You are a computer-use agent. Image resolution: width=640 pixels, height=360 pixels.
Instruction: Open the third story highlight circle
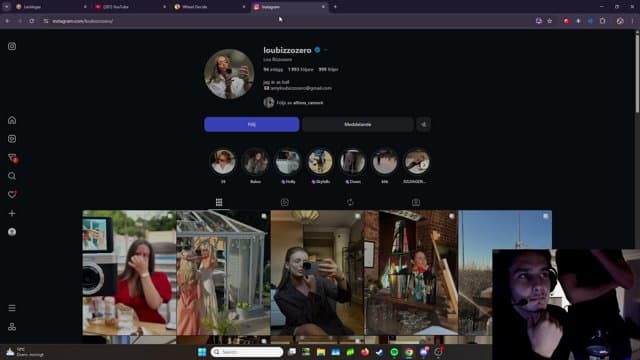coord(288,162)
